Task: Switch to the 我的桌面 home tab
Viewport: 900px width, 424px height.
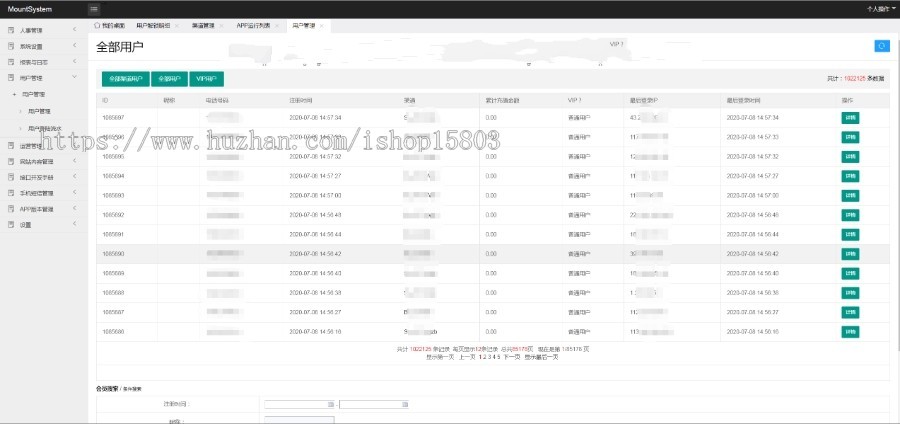Action: pyautogui.click(x=109, y=26)
